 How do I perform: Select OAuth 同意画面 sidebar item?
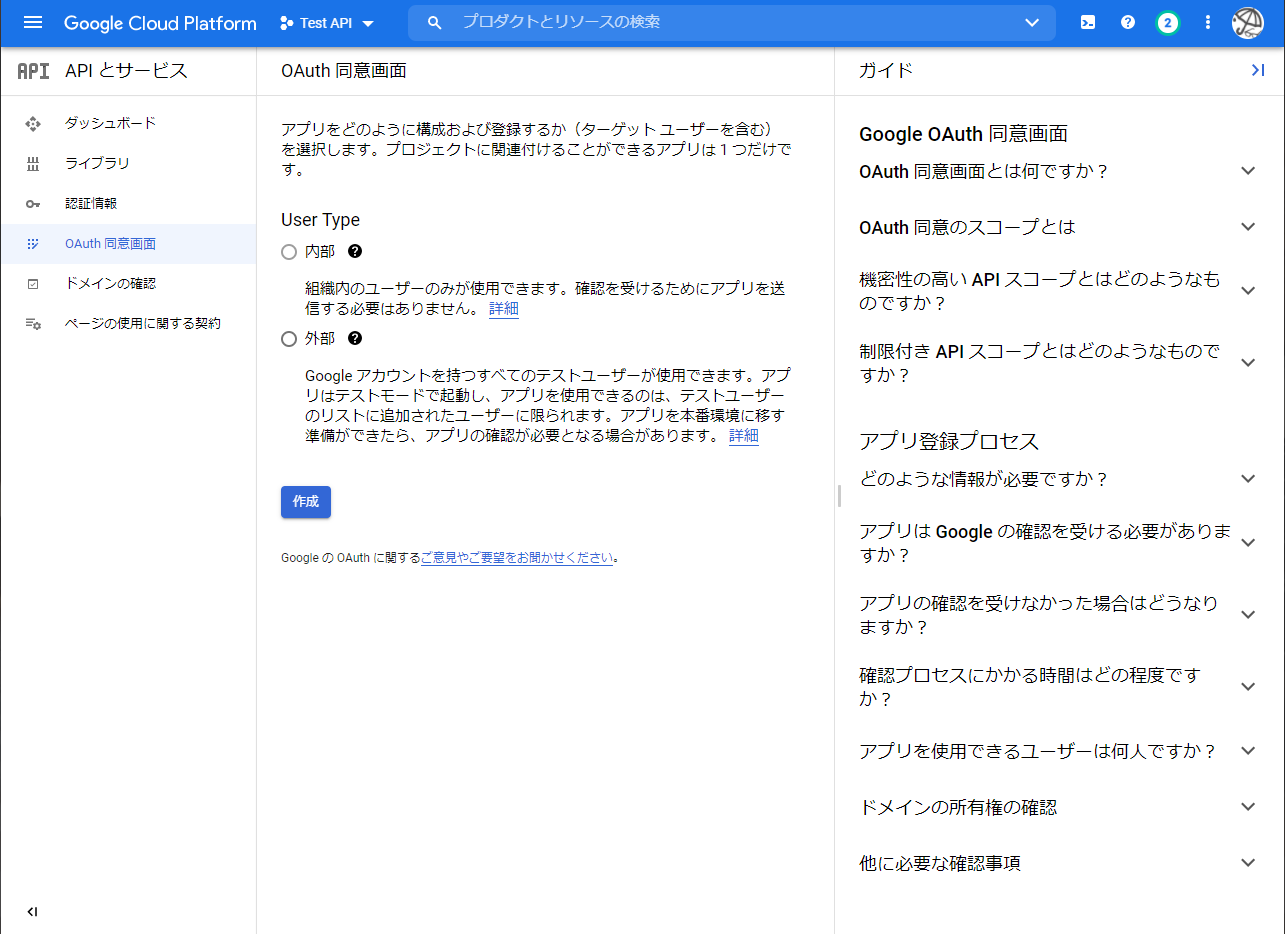pos(128,244)
